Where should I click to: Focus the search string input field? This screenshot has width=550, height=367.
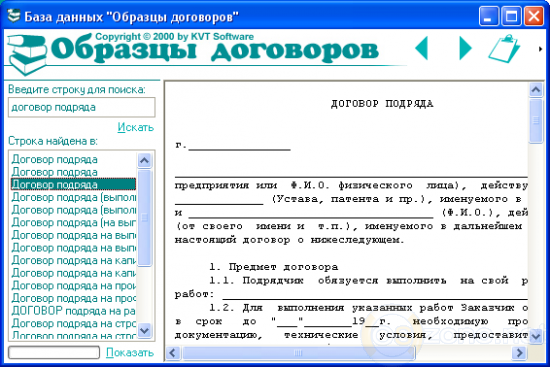click(82, 107)
